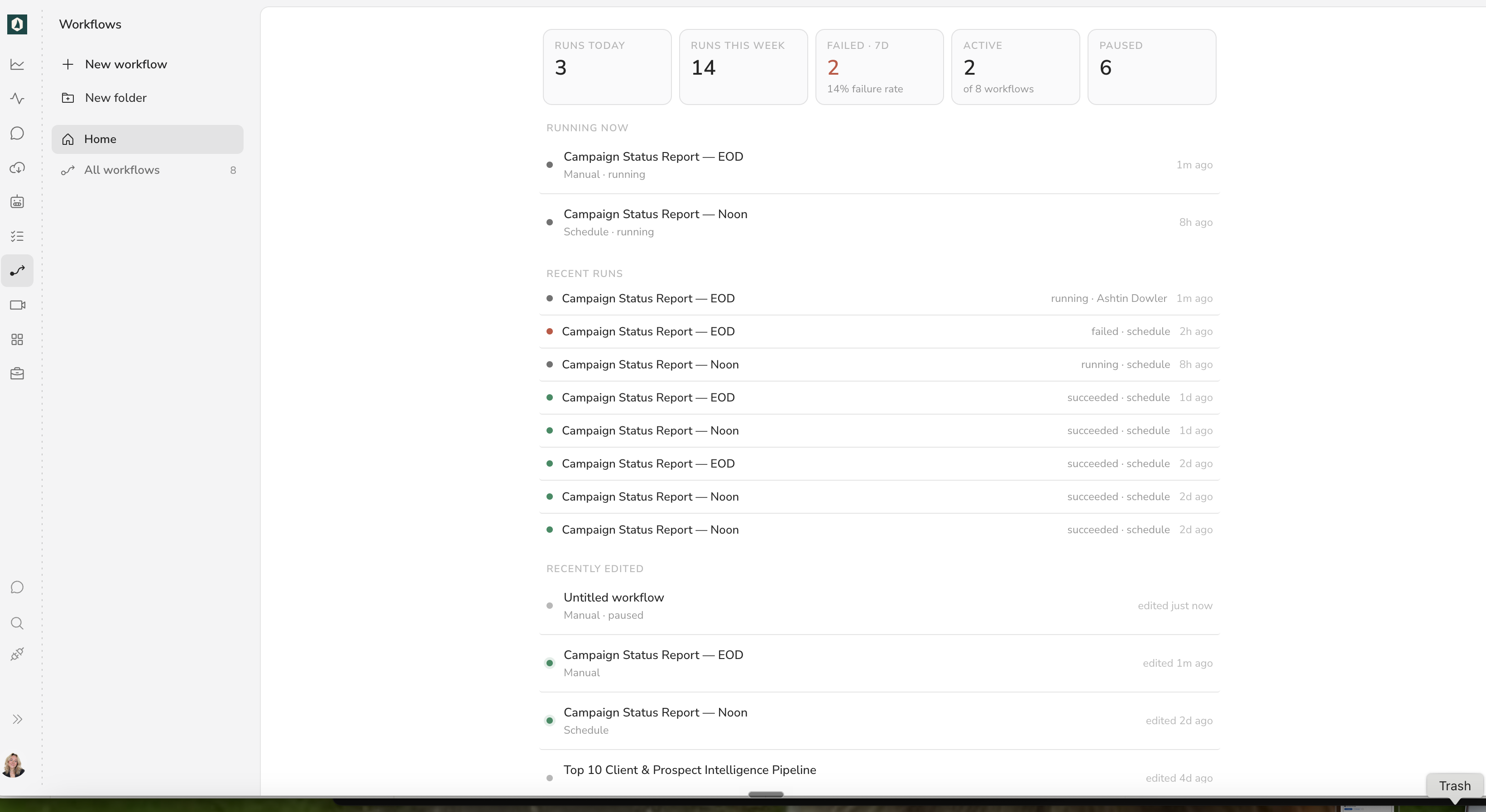This screenshot has width=1486, height=812.
Task: Select Home in workflows navigation
Action: [147, 139]
